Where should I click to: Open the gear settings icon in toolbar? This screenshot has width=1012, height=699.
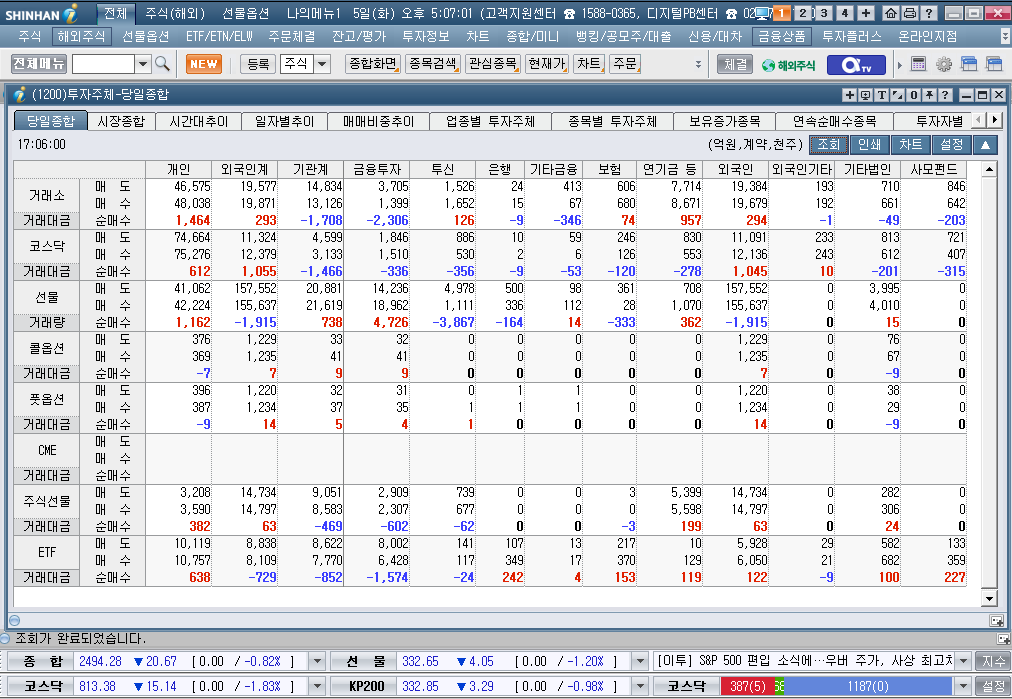pos(944,64)
